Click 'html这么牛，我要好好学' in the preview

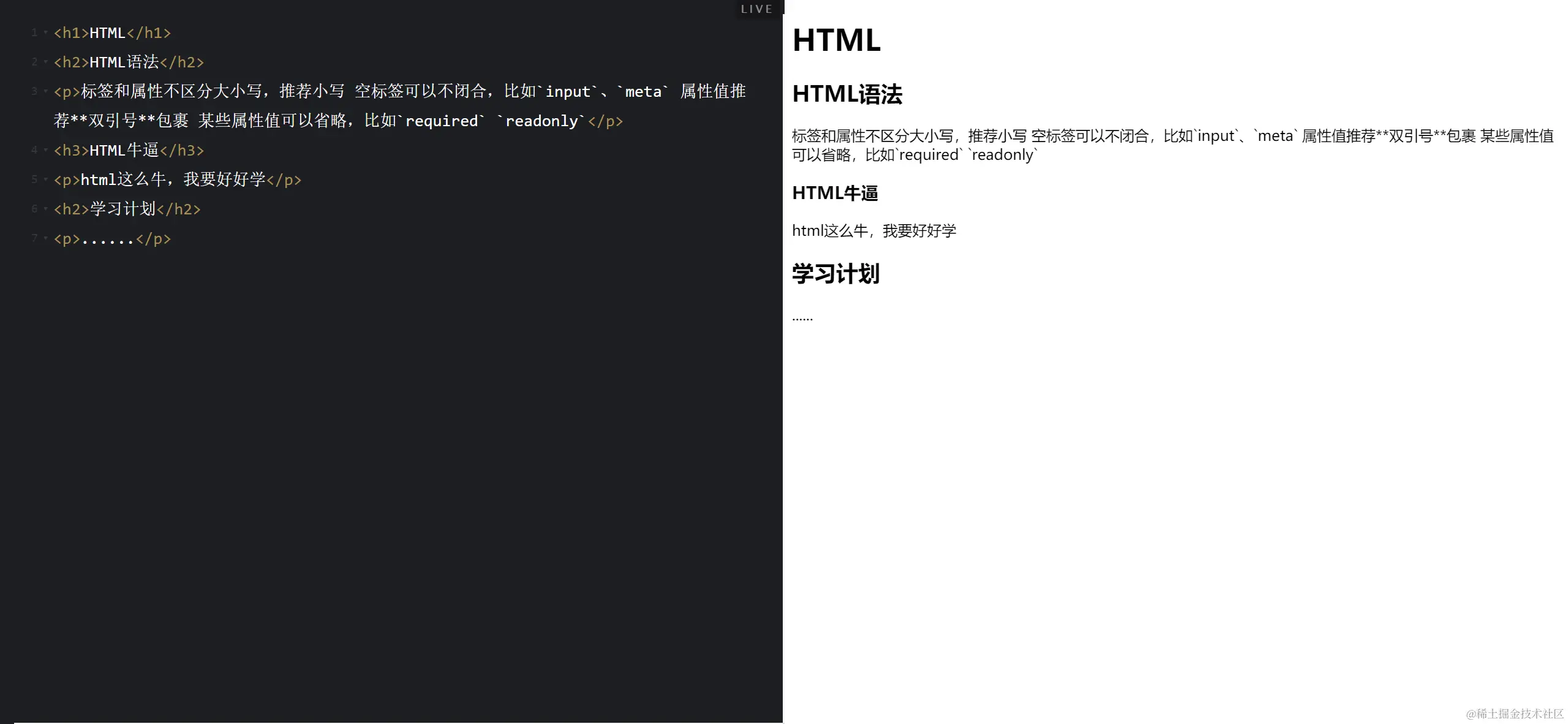[873, 231]
